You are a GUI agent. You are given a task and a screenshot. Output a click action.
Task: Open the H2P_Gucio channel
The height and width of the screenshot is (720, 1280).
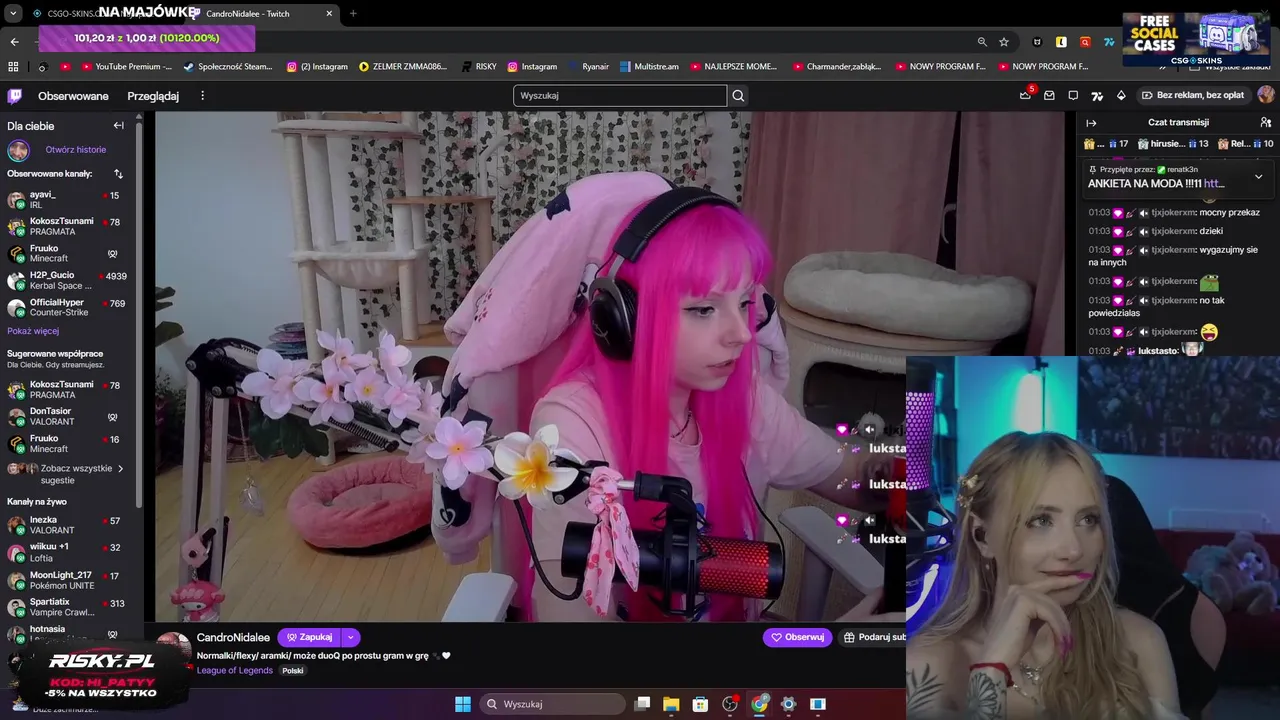(x=65, y=281)
